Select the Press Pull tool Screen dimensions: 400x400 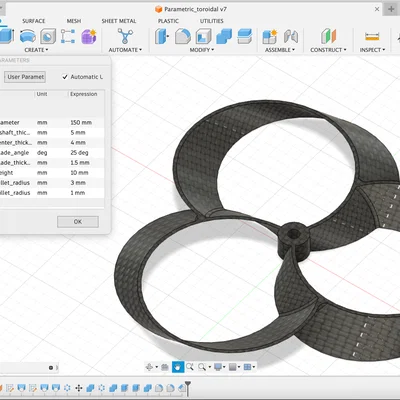[x=162, y=36]
